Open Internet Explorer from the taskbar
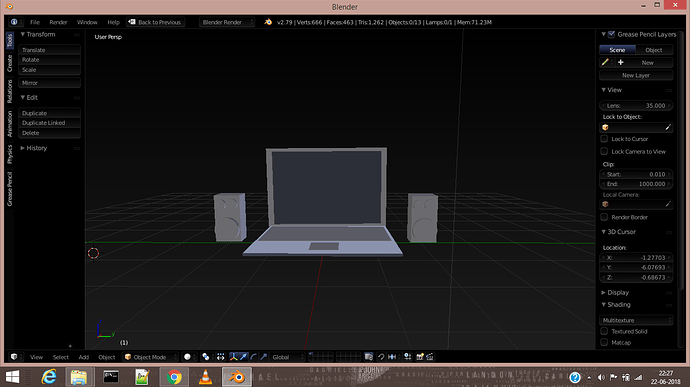 pos(48,377)
